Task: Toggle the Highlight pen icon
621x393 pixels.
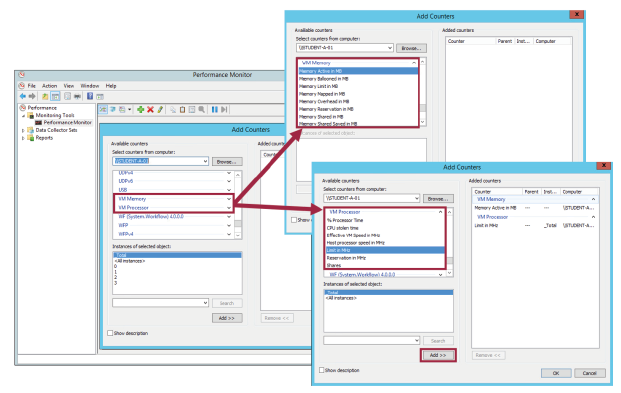Action: (x=160, y=110)
